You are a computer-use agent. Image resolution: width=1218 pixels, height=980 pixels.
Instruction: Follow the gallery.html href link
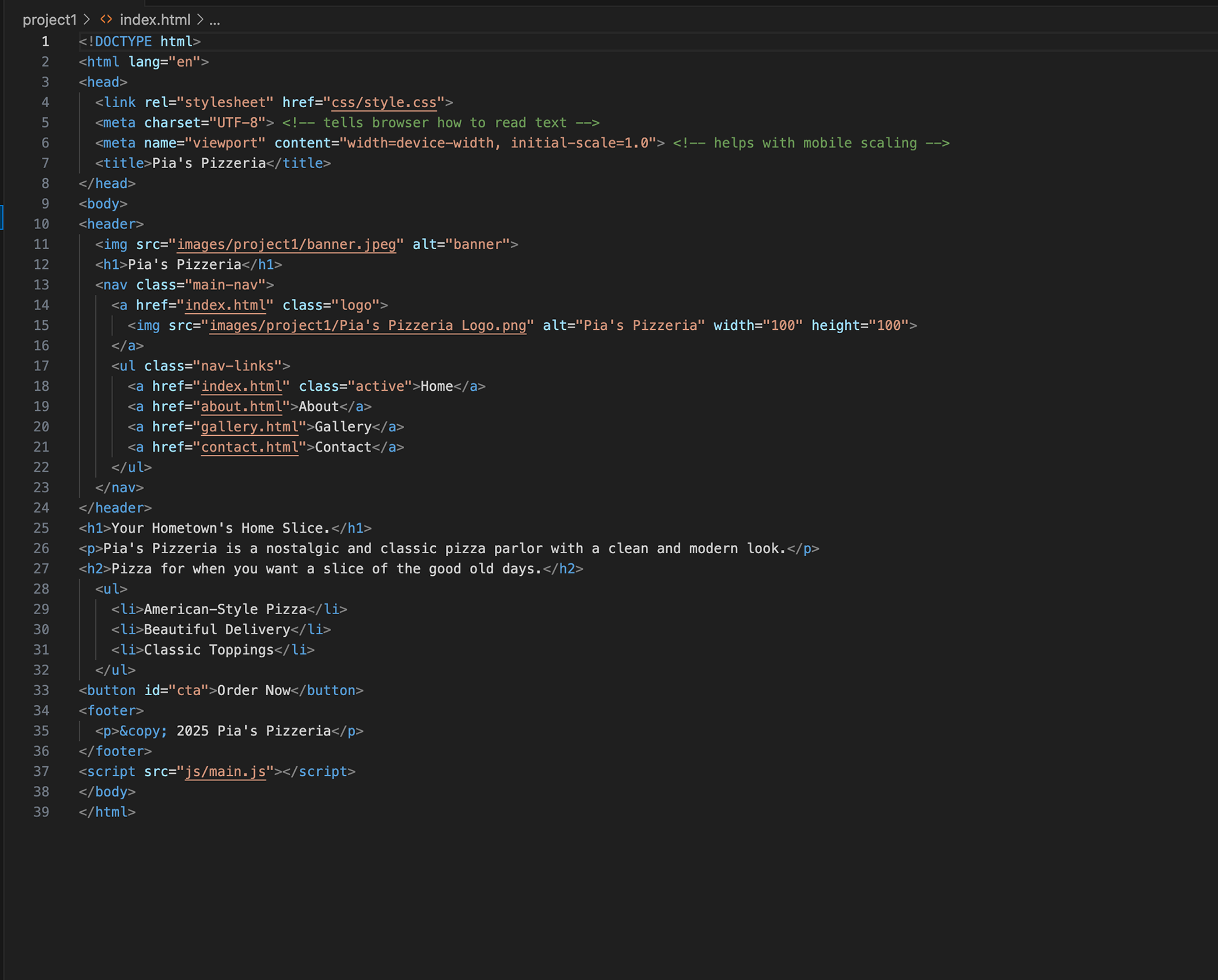coord(249,427)
